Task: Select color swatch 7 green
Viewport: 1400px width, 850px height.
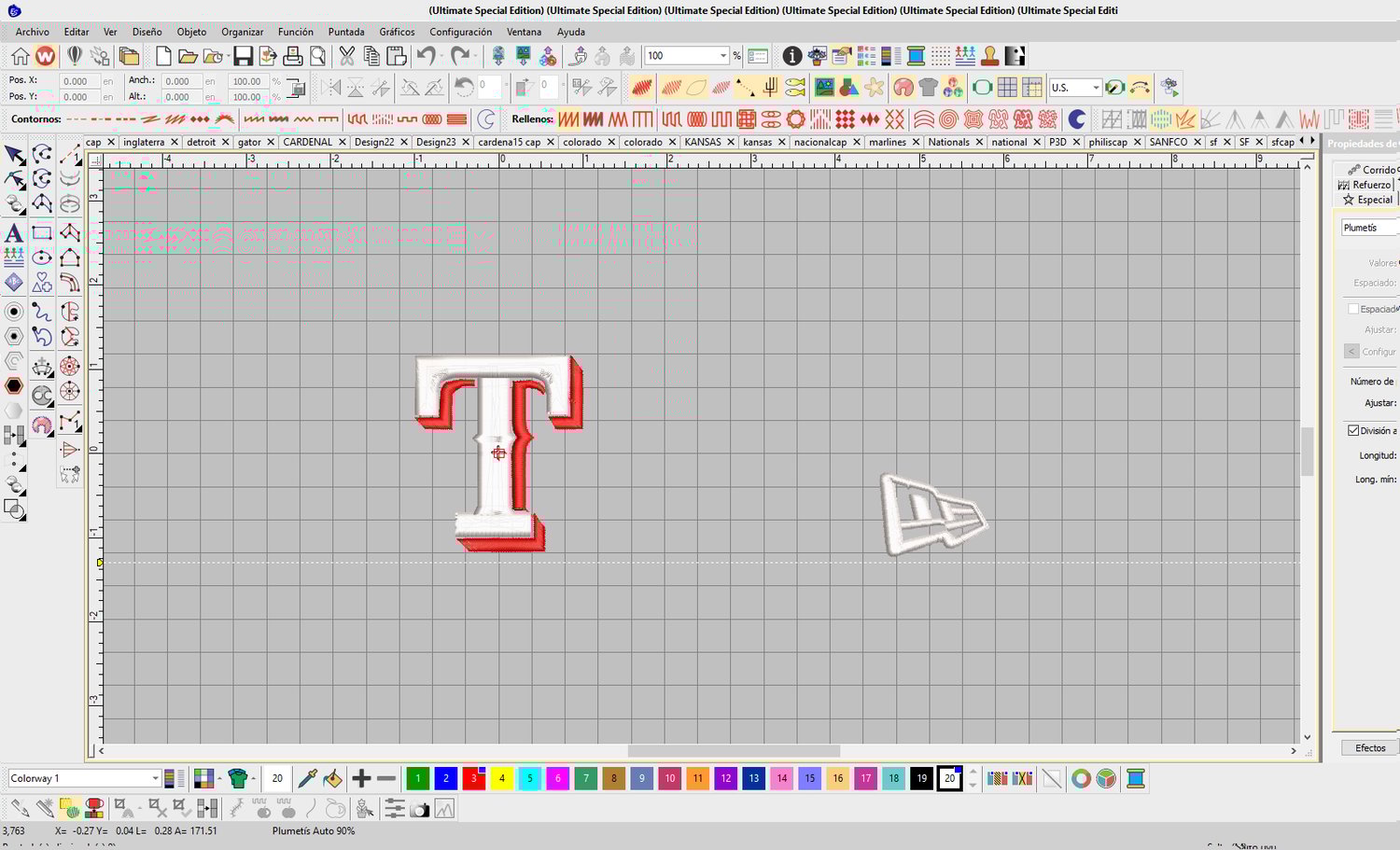Action: point(586,778)
